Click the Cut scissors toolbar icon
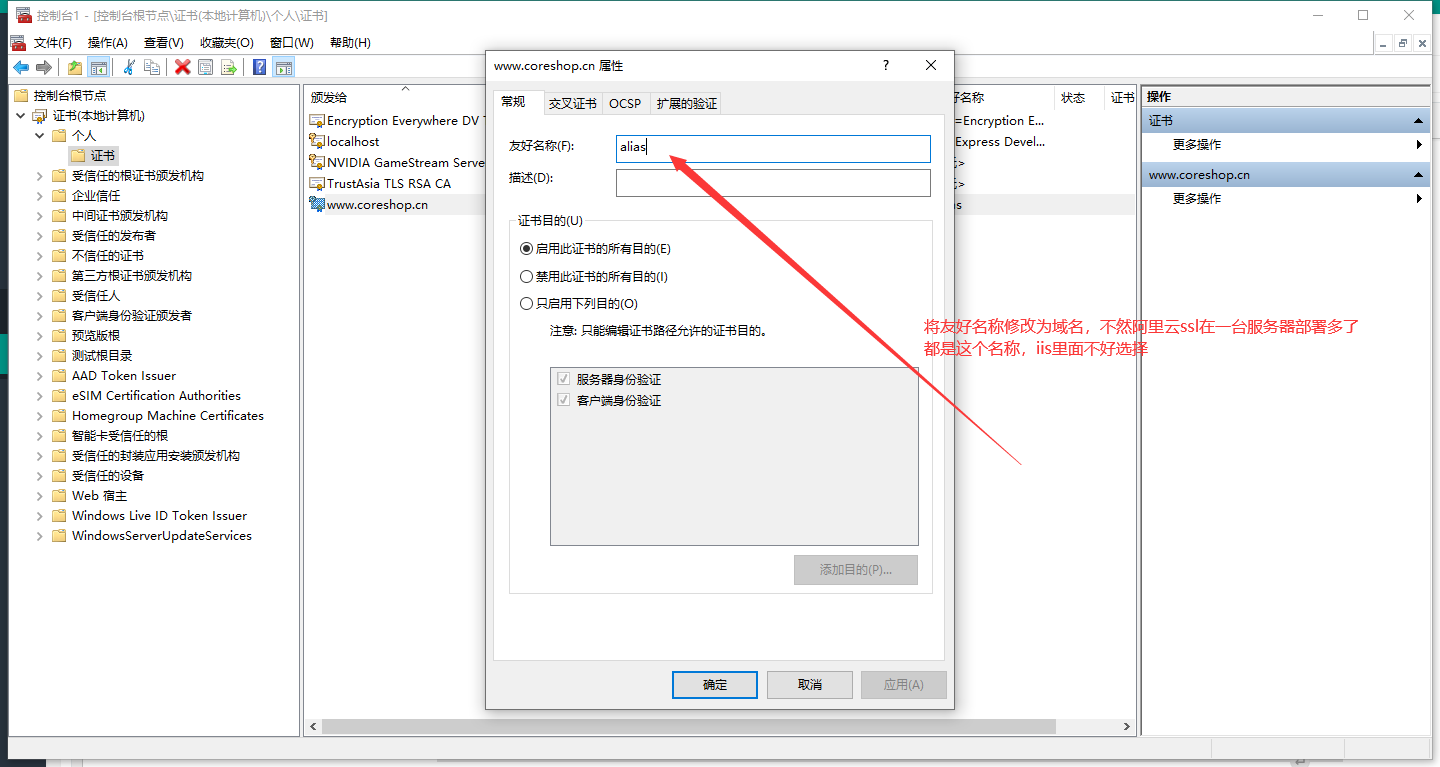The height and width of the screenshot is (767, 1440). [x=129, y=67]
